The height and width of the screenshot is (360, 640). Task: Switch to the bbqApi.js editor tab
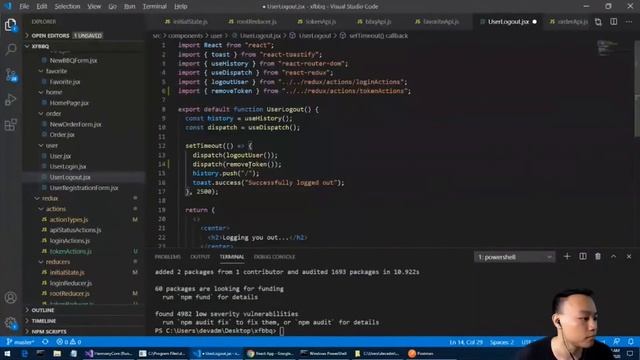(374, 22)
